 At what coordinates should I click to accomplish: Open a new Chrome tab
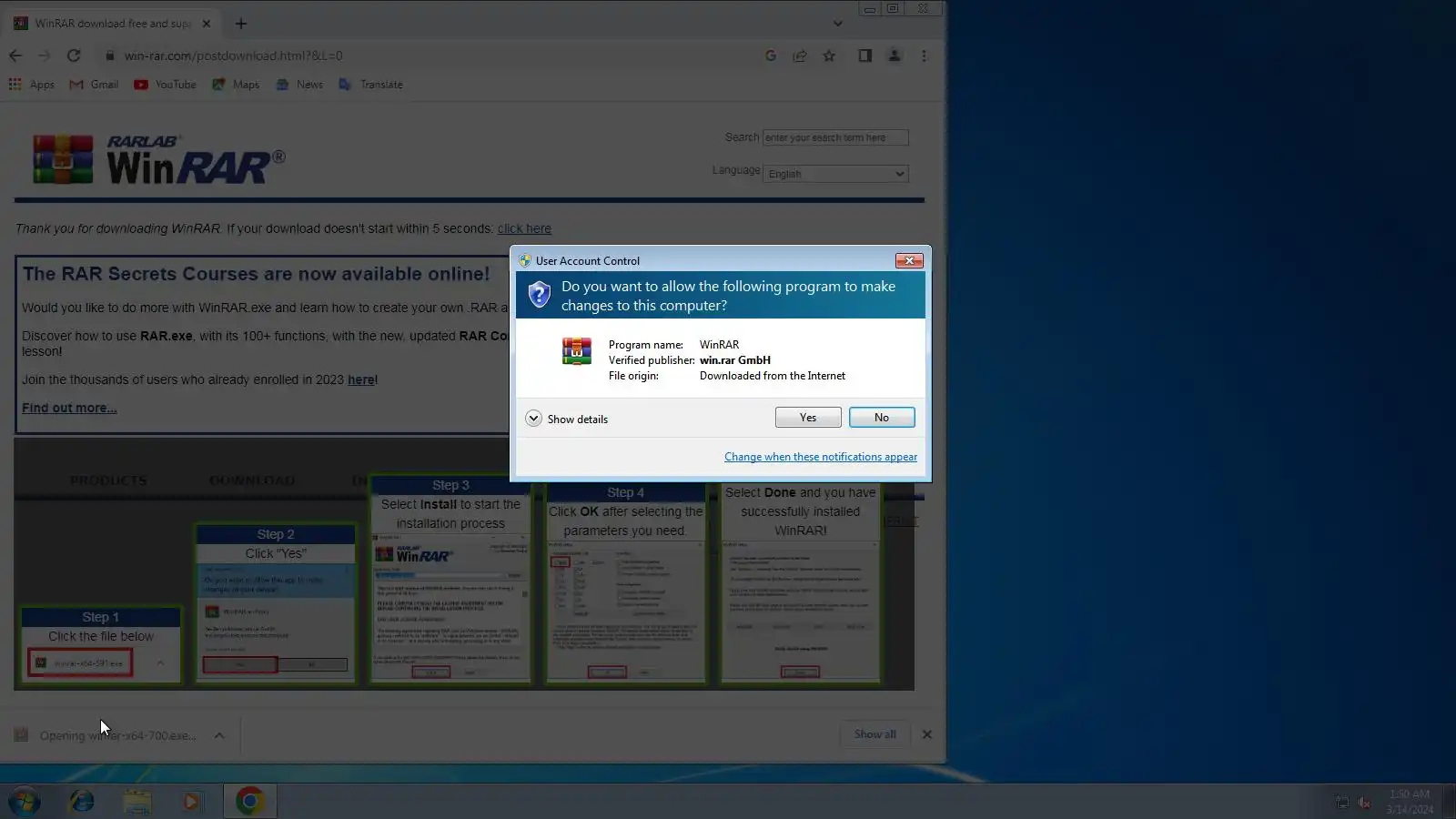(x=241, y=24)
